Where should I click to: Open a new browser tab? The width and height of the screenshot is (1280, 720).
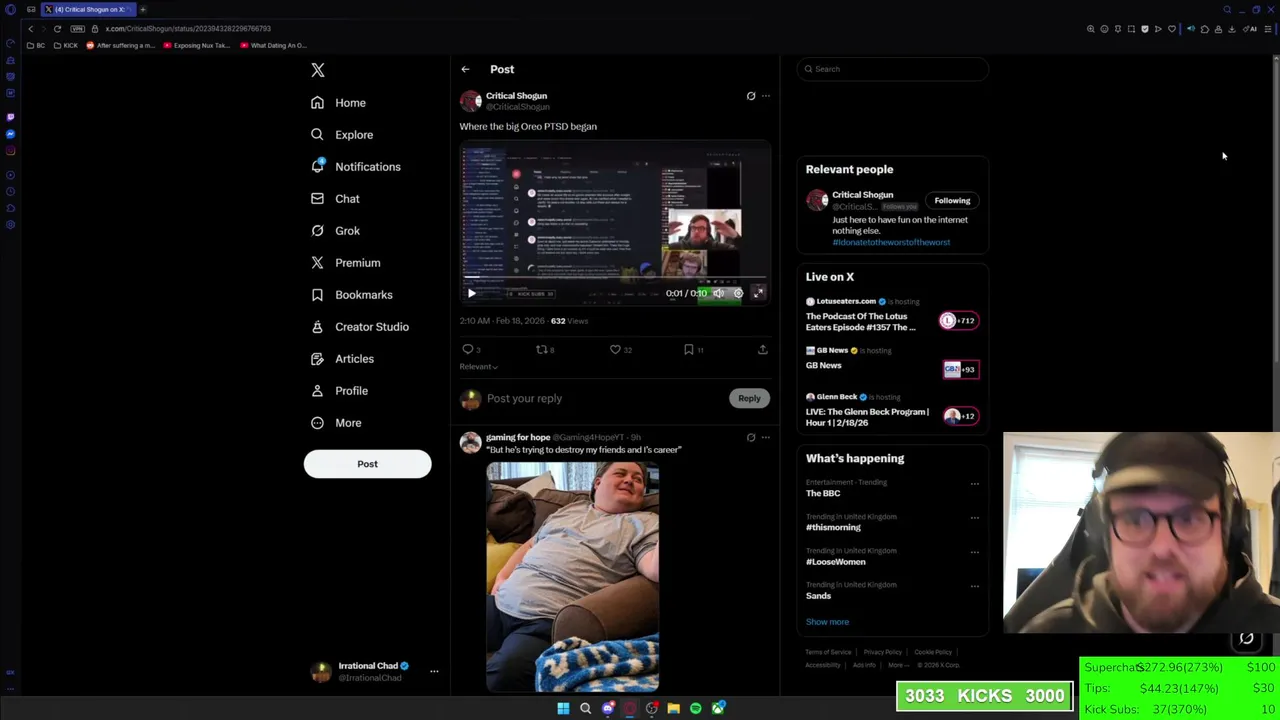point(142,9)
